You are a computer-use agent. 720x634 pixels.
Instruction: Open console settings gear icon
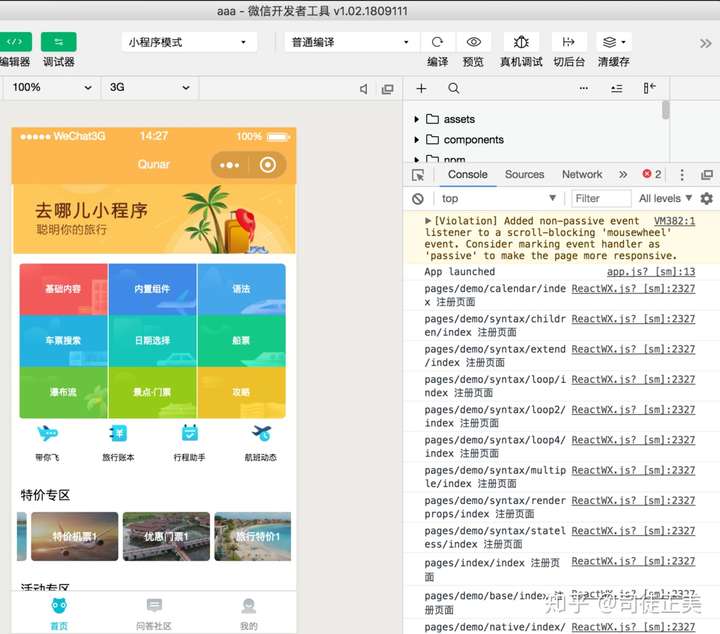[706, 198]
